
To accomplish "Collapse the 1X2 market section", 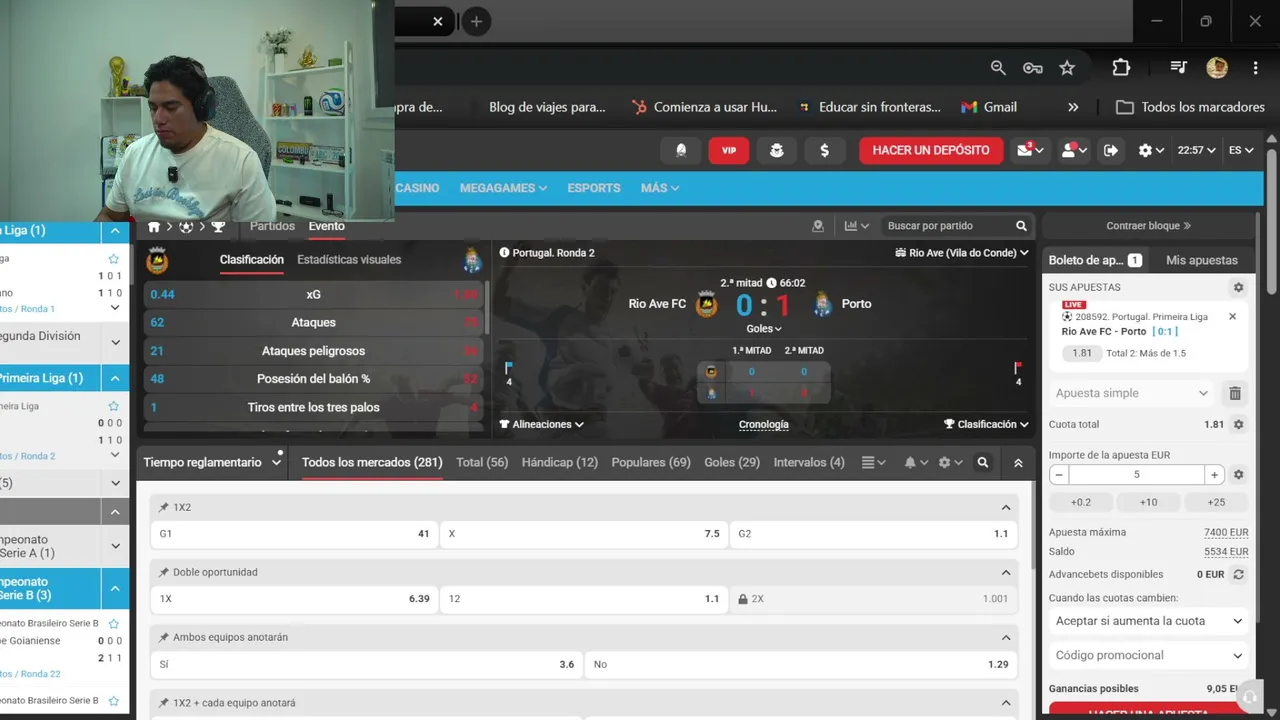I will [x=1006, y=507].
